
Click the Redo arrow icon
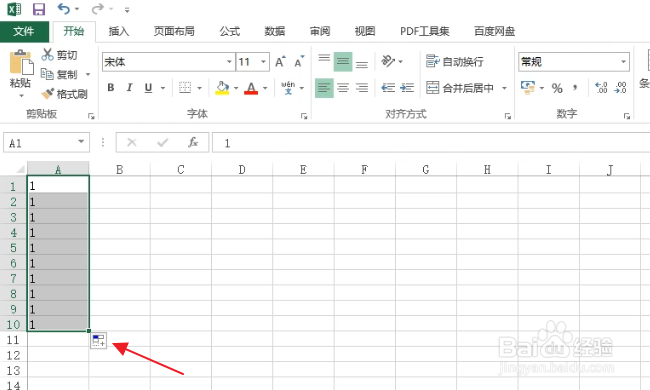98,9
